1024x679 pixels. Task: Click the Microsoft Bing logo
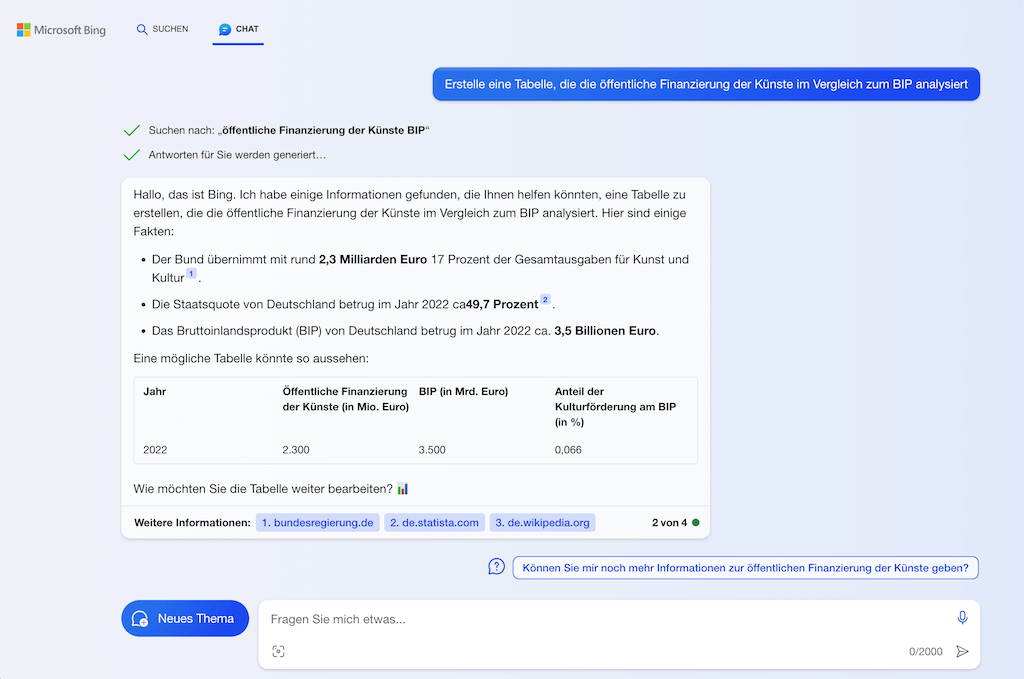[x=61, y=30]
